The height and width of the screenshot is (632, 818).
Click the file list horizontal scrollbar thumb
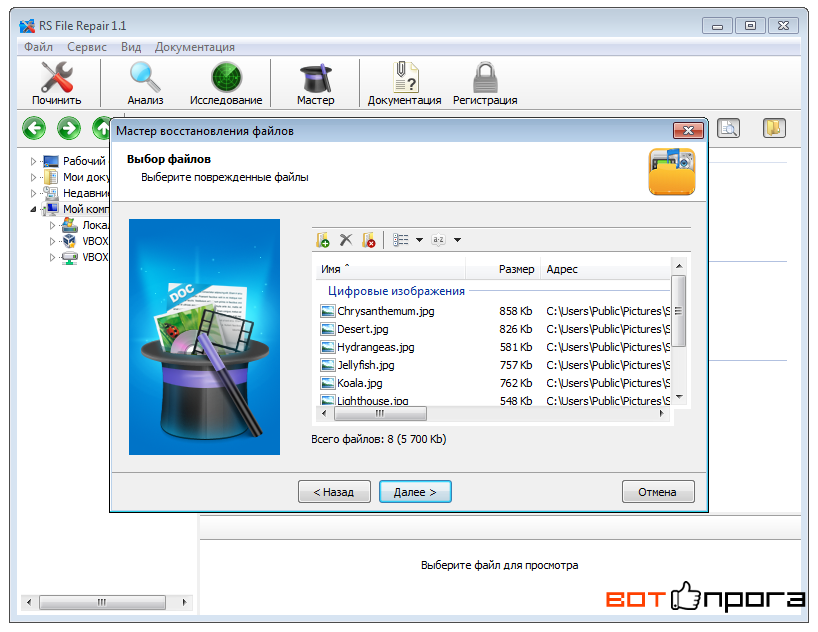(380, 414)
